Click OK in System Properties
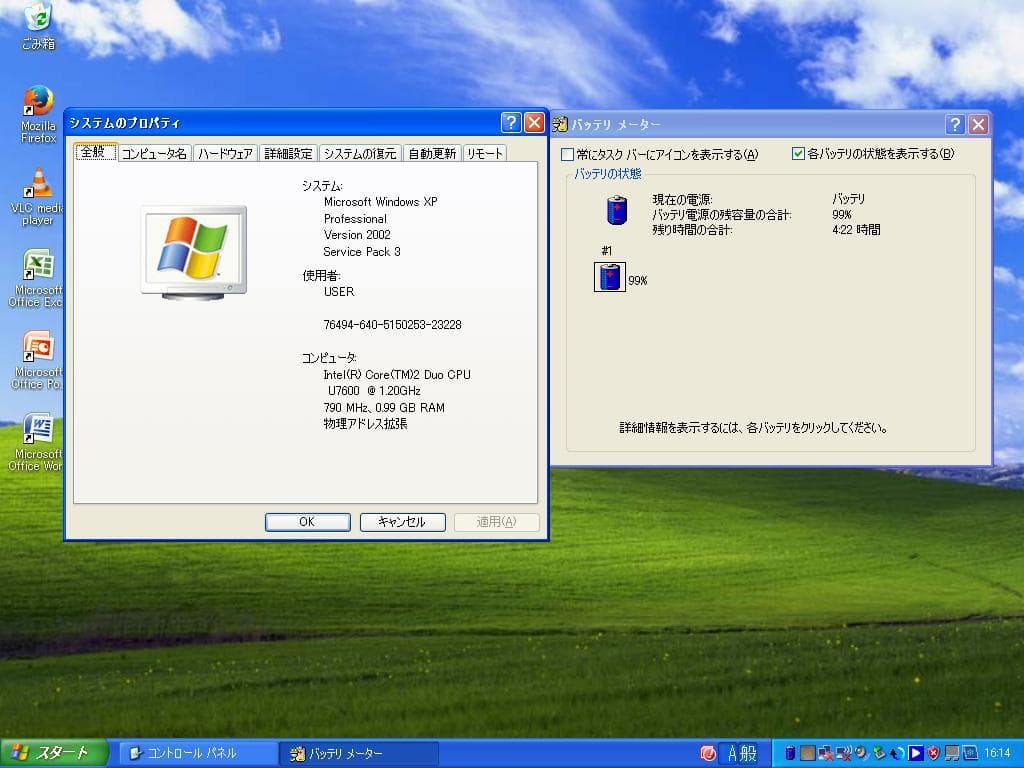This screenshot has width=1024, height=768. pyautogui.click(x=308, y=522)
